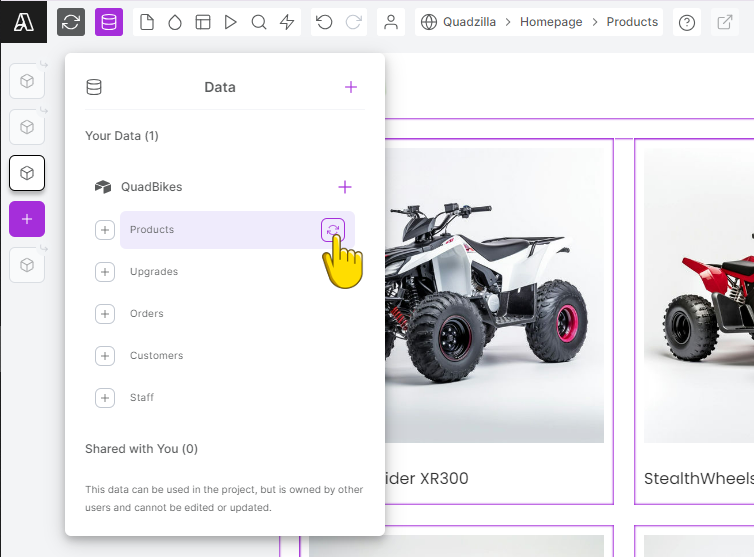Click the dark sync button in toolbar
Image resolution: width=754 pixels, height=557 pixels.
pyautogui.click(x=71, y=22)
